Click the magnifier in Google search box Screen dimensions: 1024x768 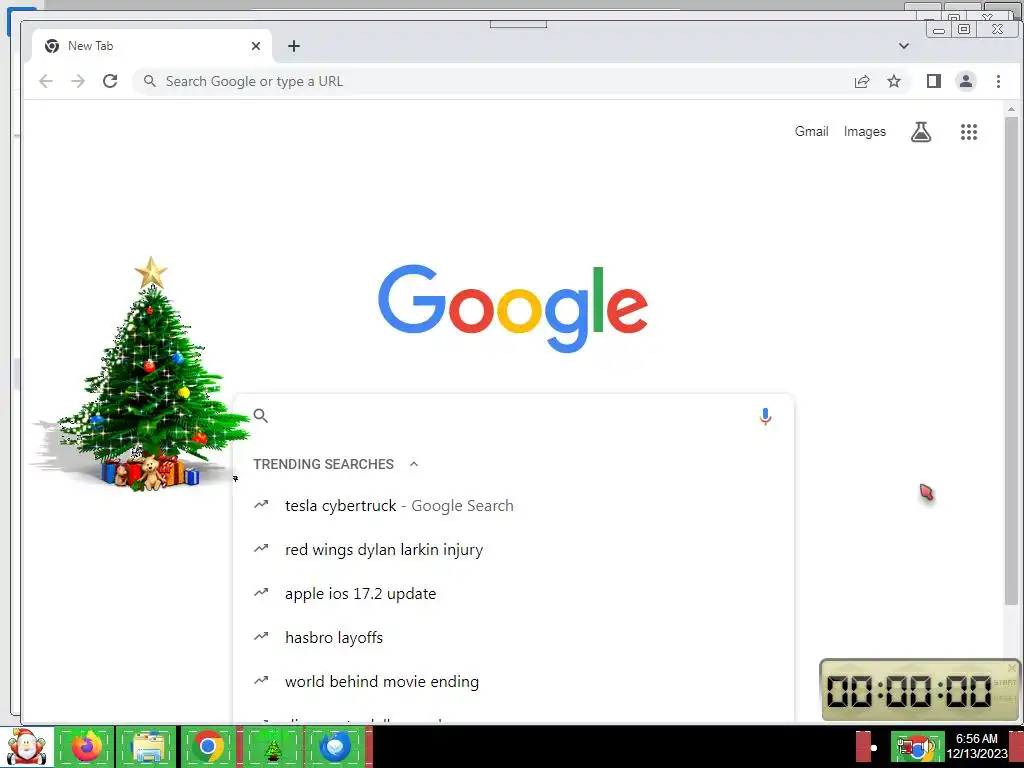(261, 415)
